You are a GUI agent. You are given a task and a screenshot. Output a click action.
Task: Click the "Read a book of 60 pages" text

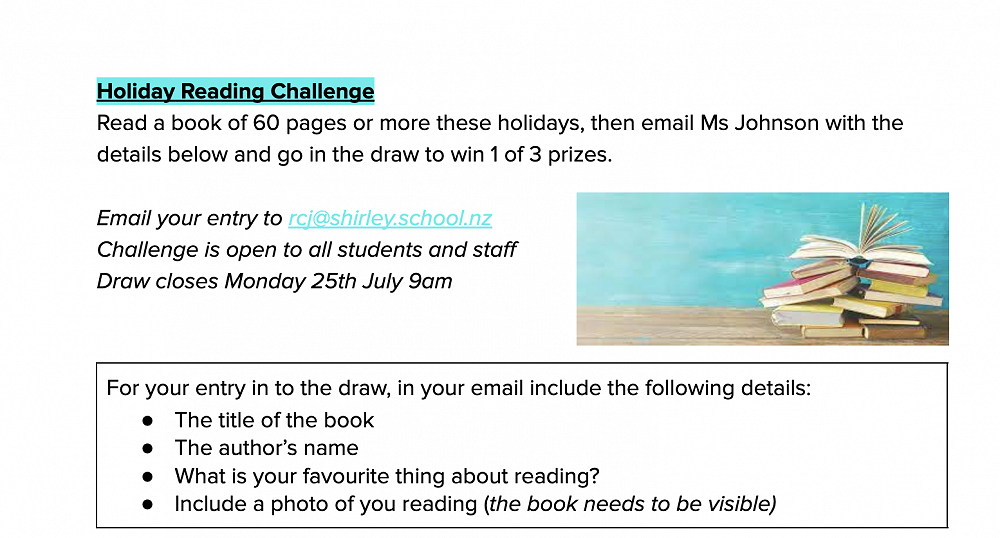tap(250, 124)
